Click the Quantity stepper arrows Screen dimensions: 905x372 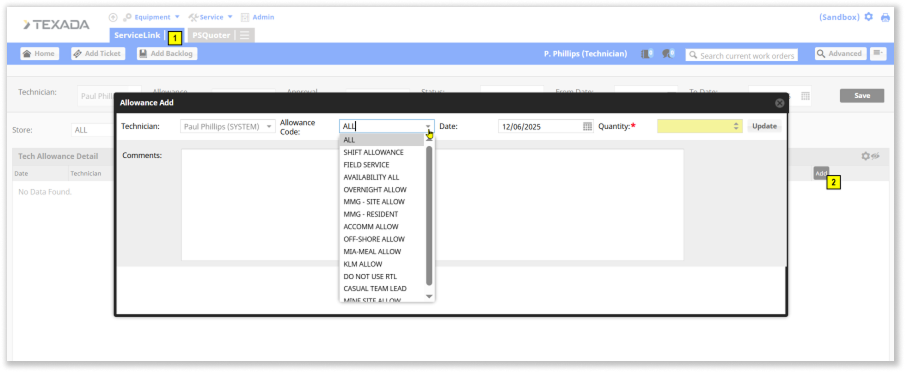point(736,126)
